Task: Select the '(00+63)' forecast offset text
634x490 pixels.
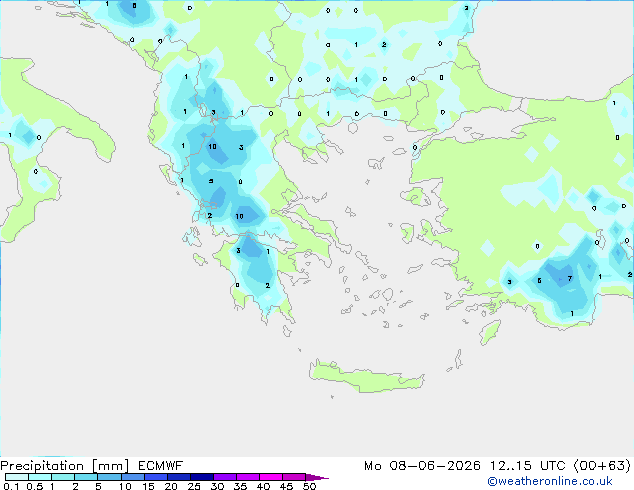Action: pyautogui.click(x=602, y=466)
